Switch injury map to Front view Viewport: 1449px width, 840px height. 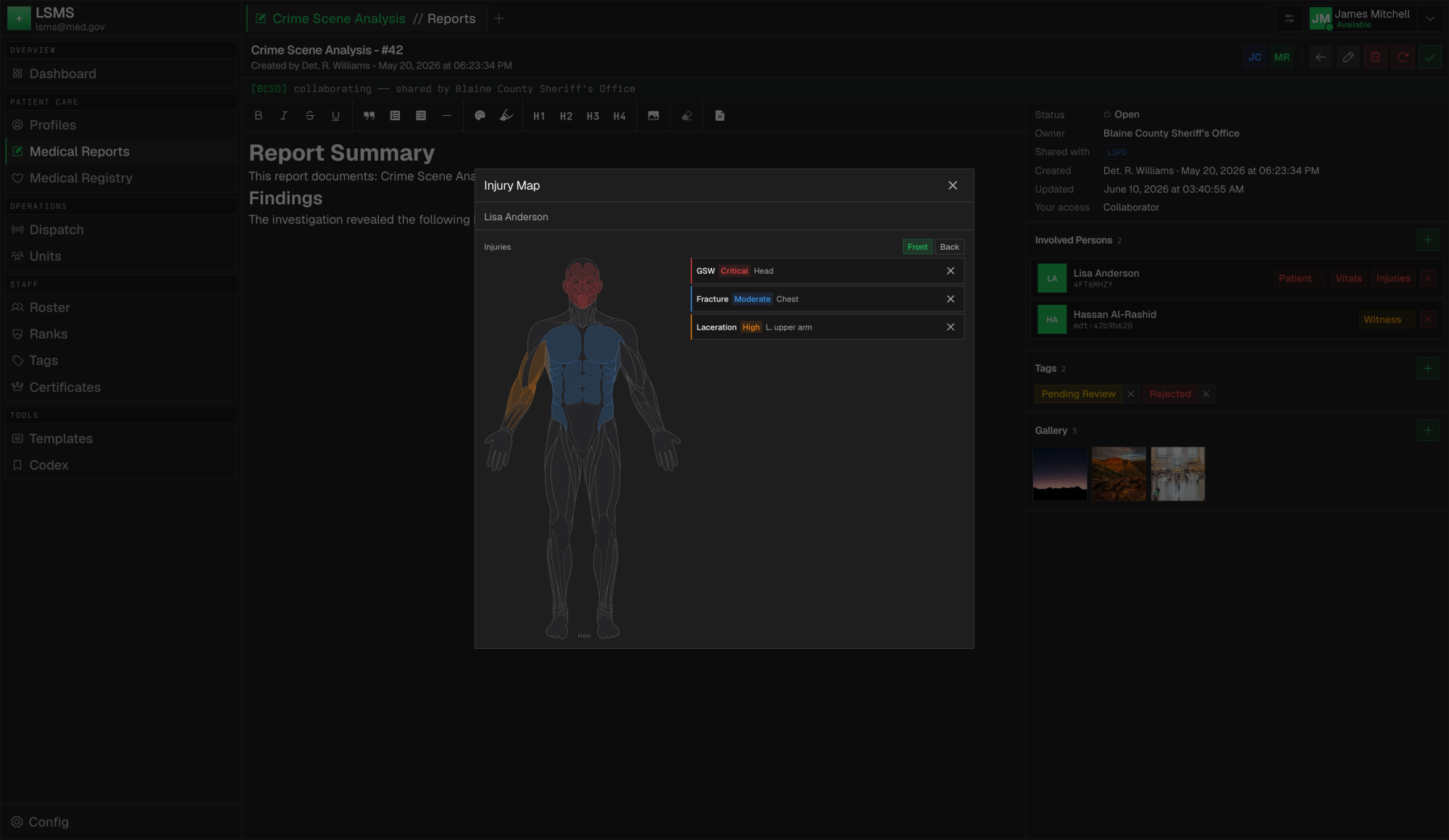point(917,247)
